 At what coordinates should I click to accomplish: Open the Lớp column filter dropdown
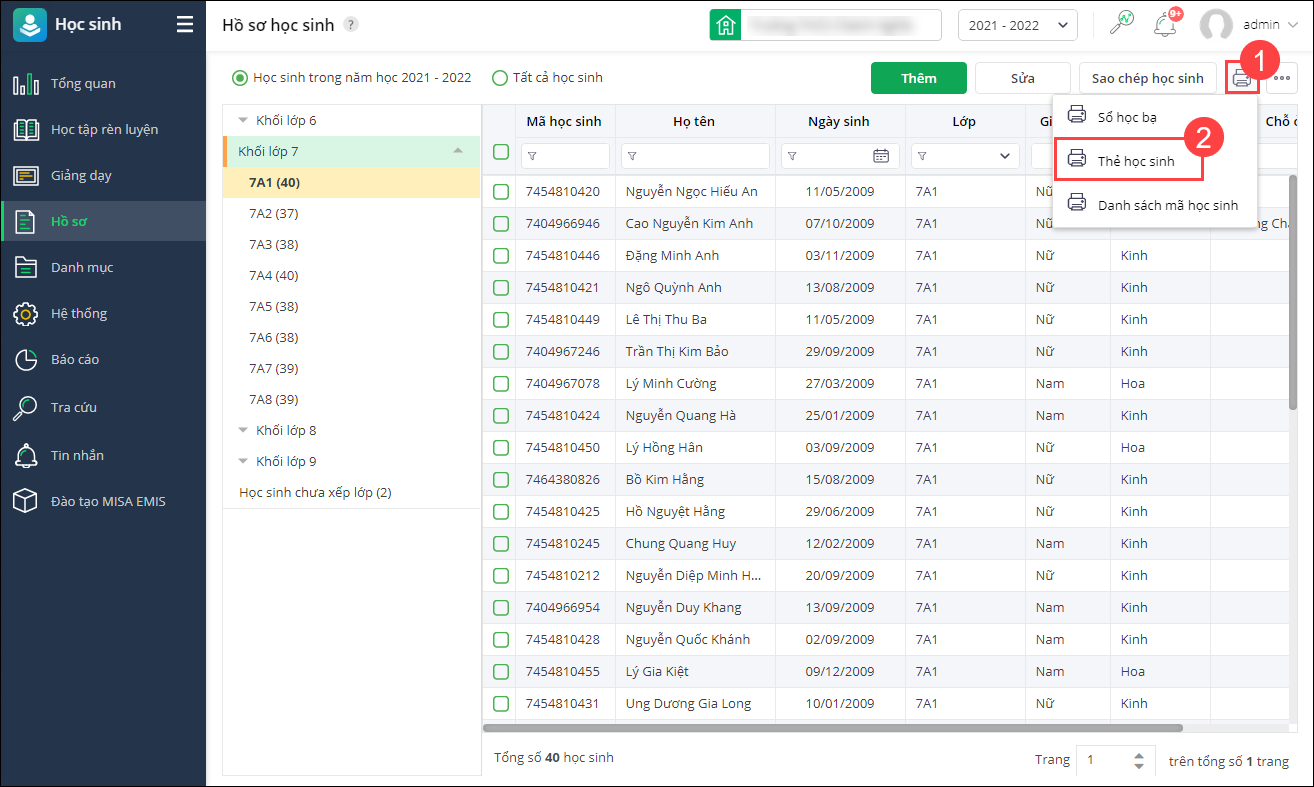(1004, 156)
